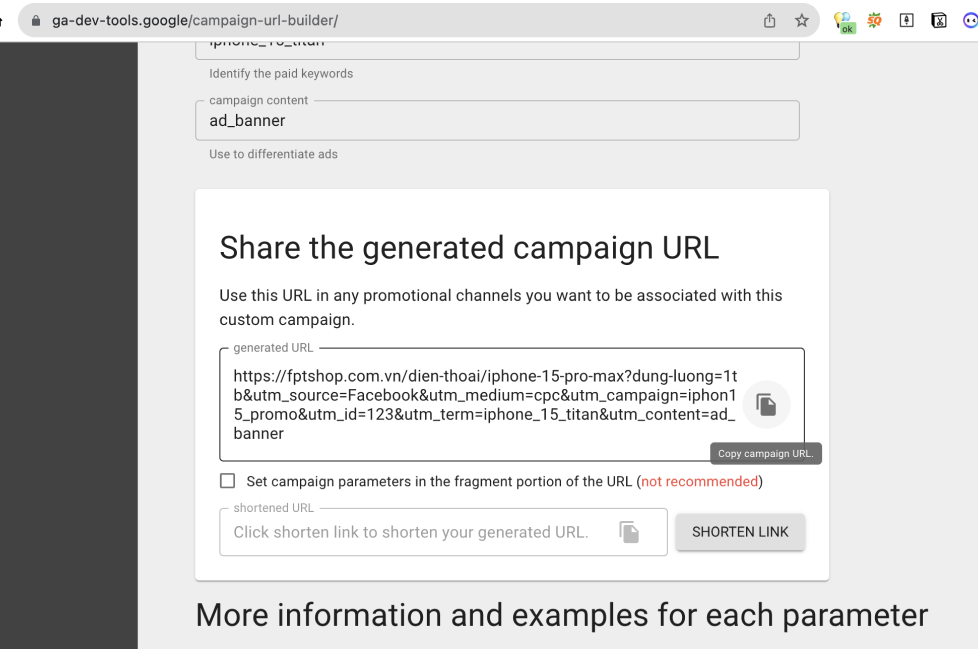Bookmark this page with the star icon
Viewport: 978px width, 649px height.
tap(801, 20)
